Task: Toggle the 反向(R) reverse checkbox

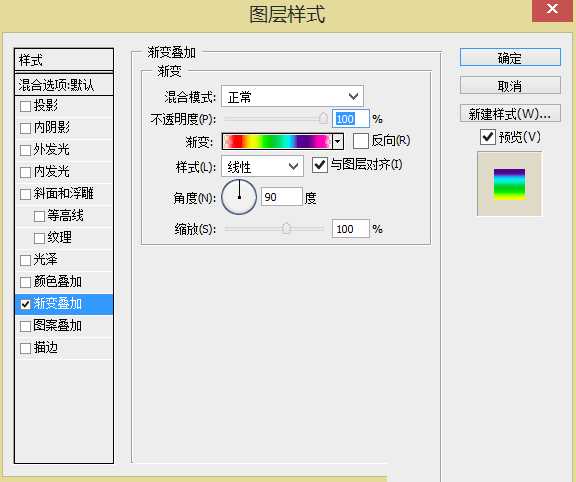Action: coord(361,141)
